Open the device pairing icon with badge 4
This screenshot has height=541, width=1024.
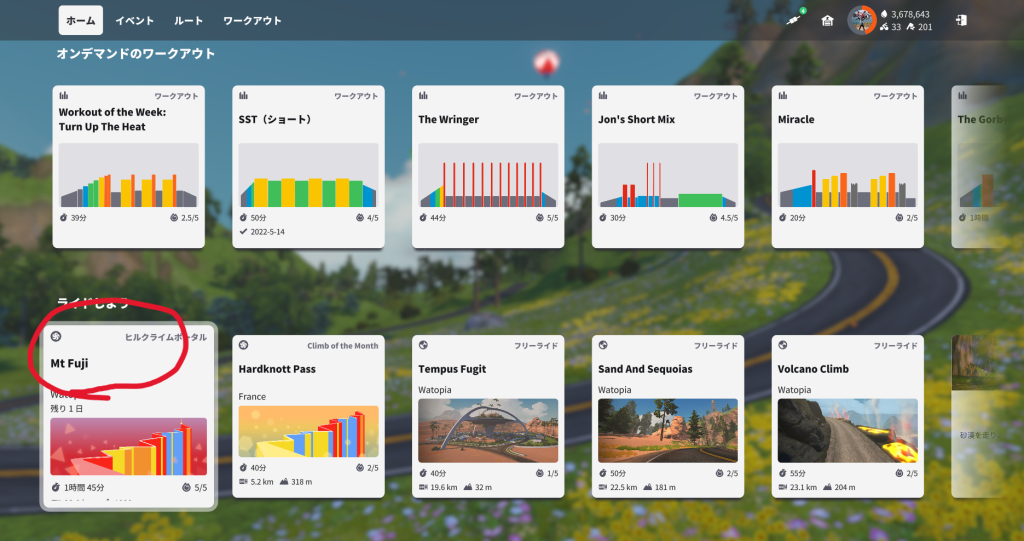795,19
